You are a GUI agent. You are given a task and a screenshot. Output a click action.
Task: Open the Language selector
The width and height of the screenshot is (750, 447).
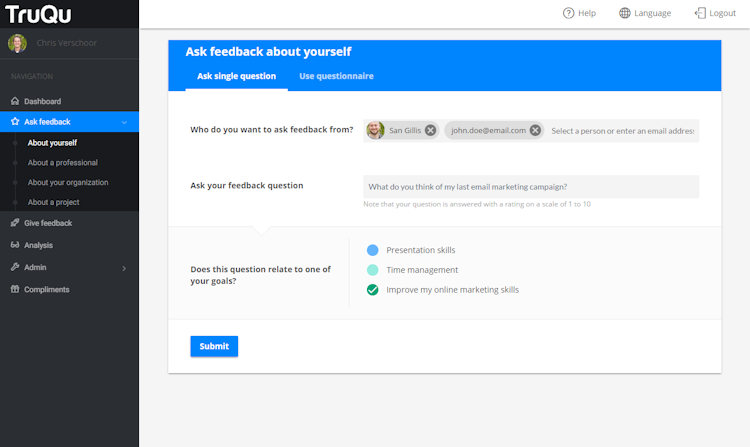tap(645, 13)
